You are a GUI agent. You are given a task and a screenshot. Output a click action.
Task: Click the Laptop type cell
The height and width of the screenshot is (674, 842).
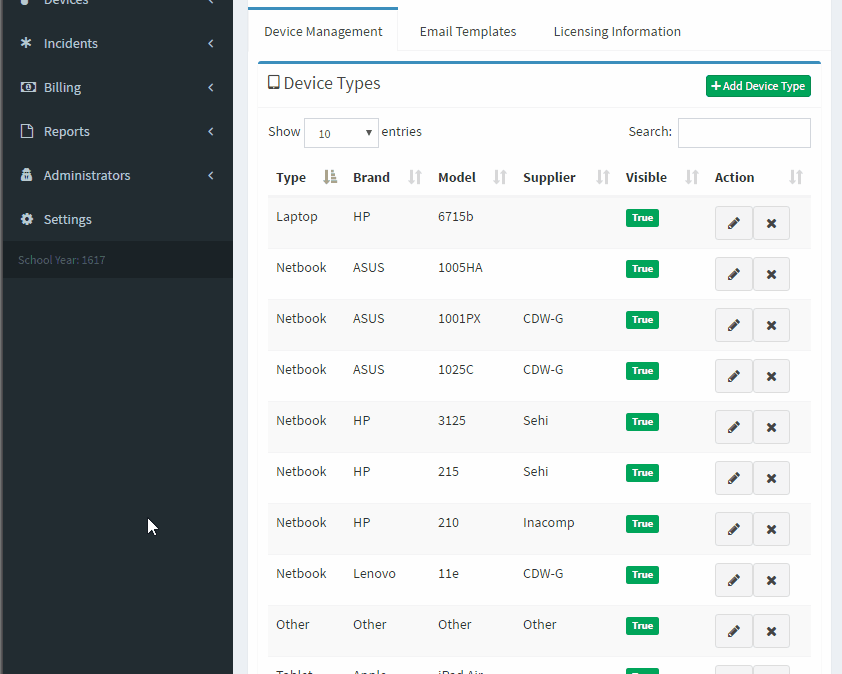tap(296, 217)
